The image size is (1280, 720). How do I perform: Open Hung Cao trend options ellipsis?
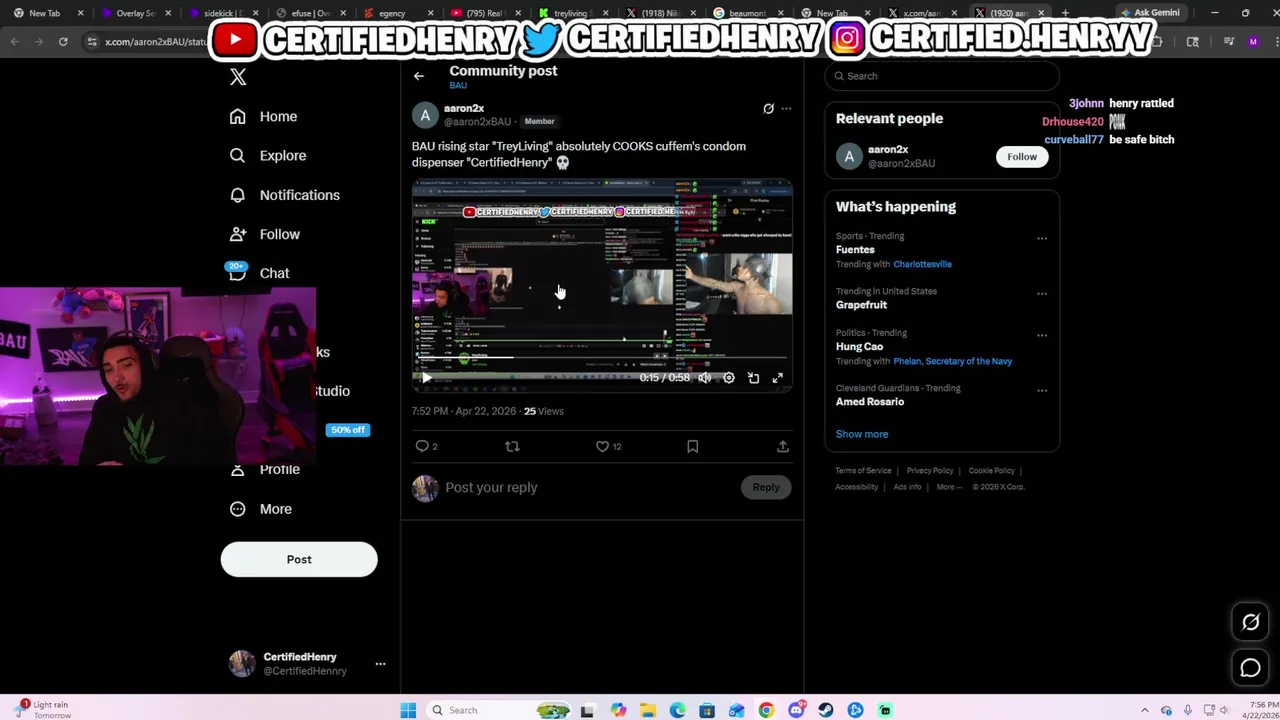1042,335
